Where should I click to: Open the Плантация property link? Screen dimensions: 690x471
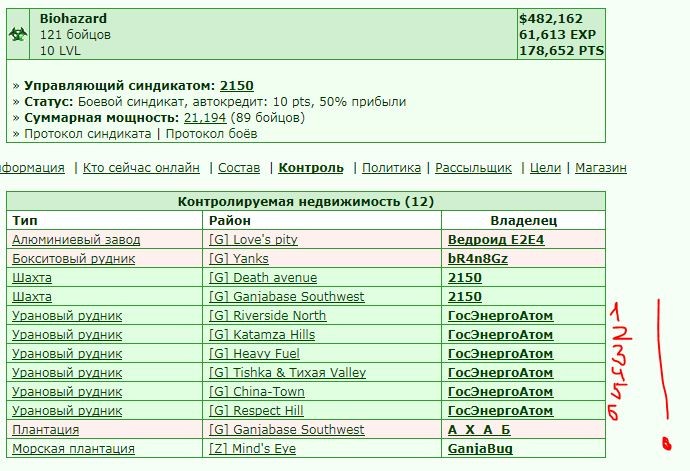45,429
